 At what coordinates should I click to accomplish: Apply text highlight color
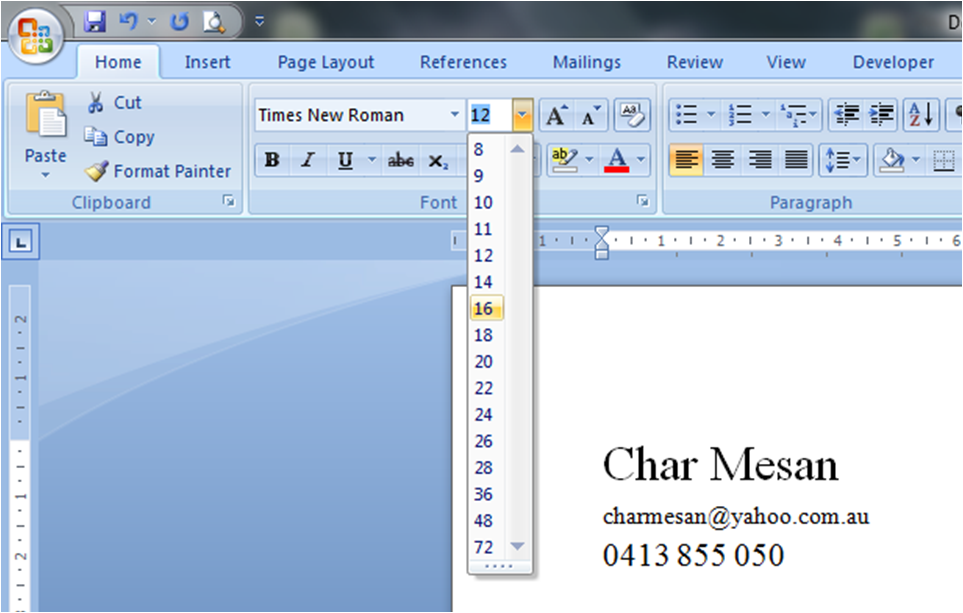click(x=564, y=160)
